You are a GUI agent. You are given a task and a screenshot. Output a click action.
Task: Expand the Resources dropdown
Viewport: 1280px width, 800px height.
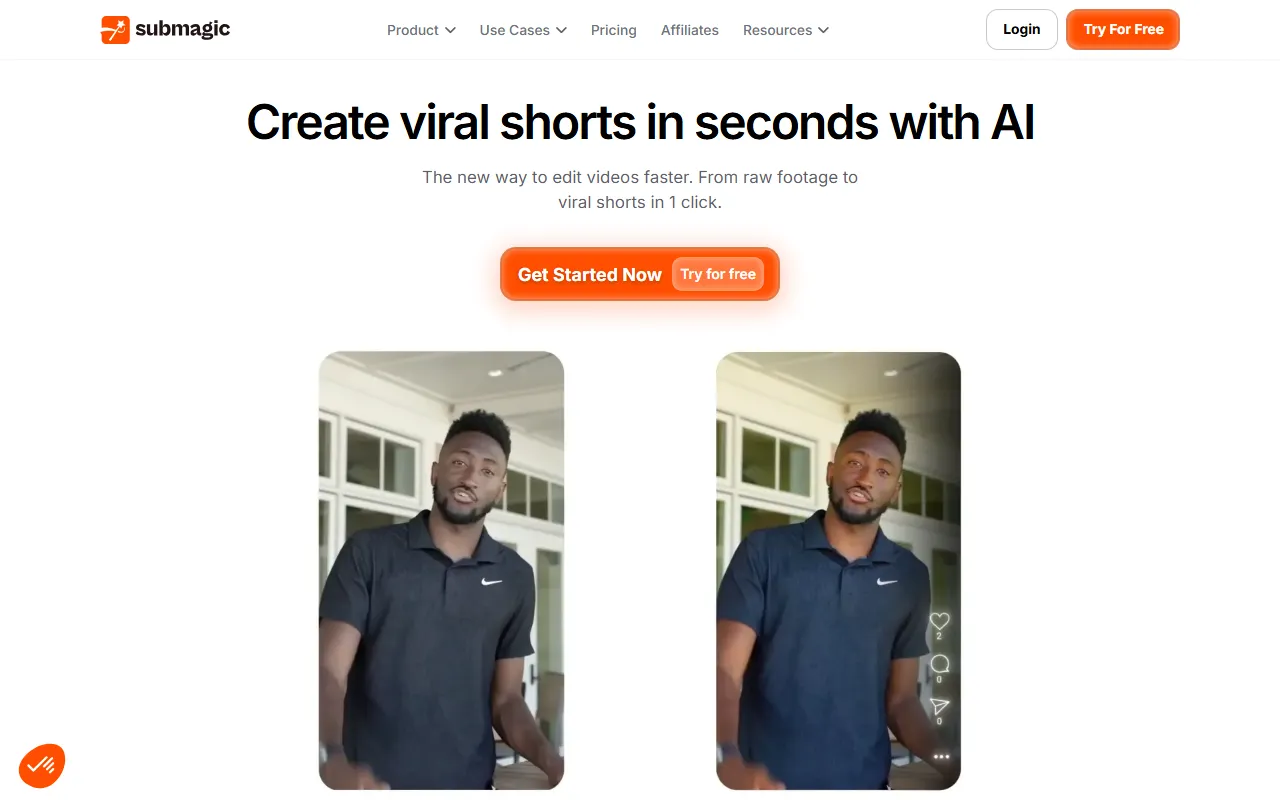point(786,30)
